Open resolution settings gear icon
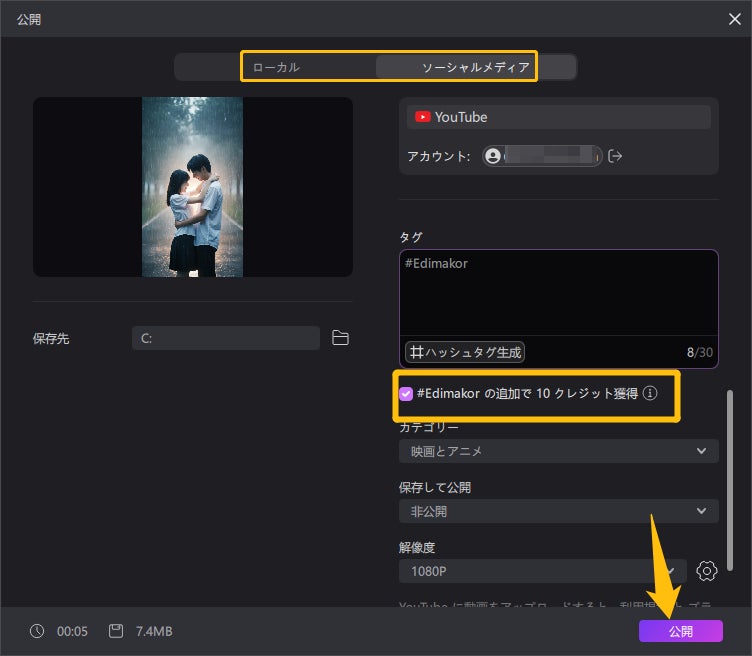This screenshot has width=752, height=656. (x=706, y=571)
